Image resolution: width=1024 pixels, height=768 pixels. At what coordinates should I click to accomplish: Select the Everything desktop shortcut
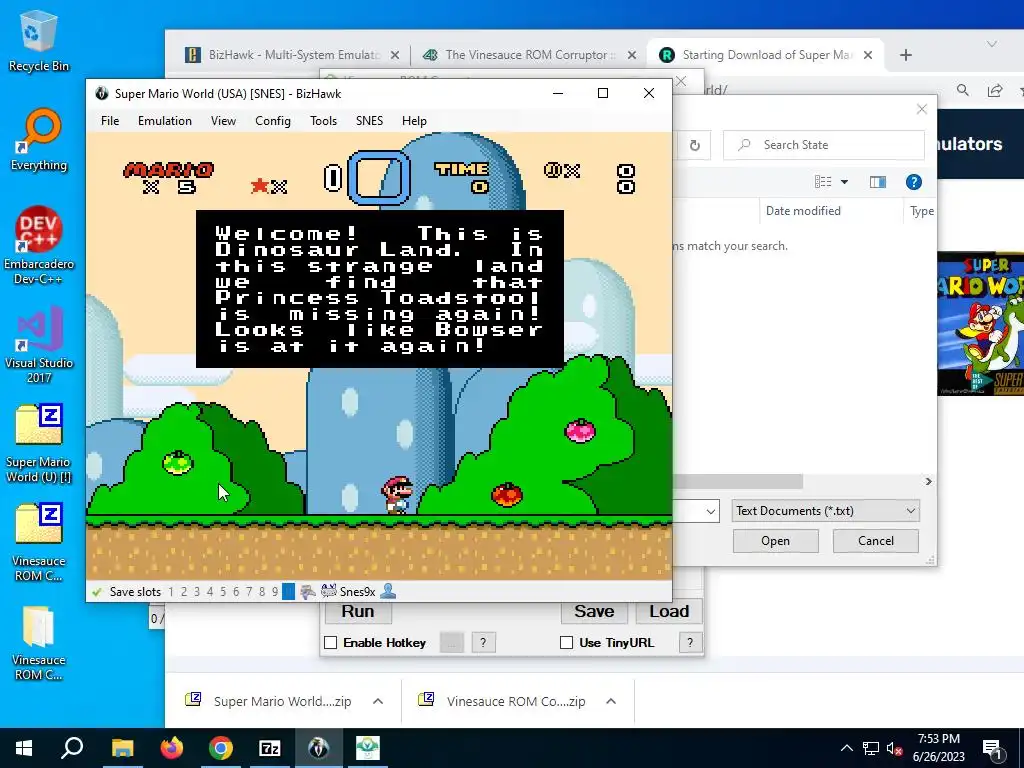tap(39, 140)
